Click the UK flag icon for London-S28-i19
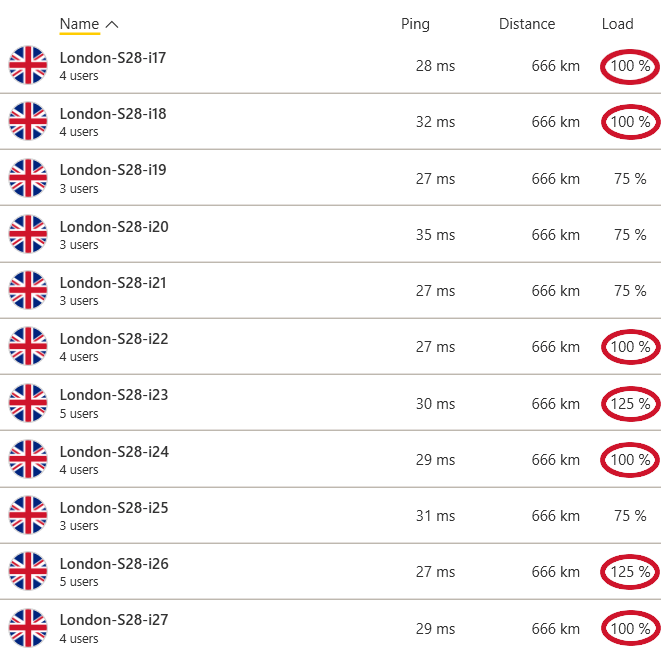 coord(28,178)
